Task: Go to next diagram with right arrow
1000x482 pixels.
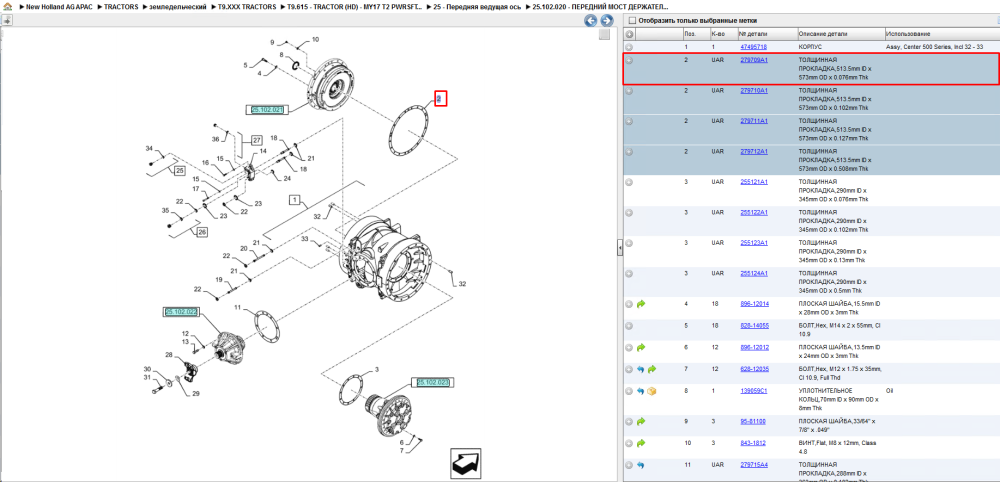Action: pyautogui.click(x=607, y=20)
